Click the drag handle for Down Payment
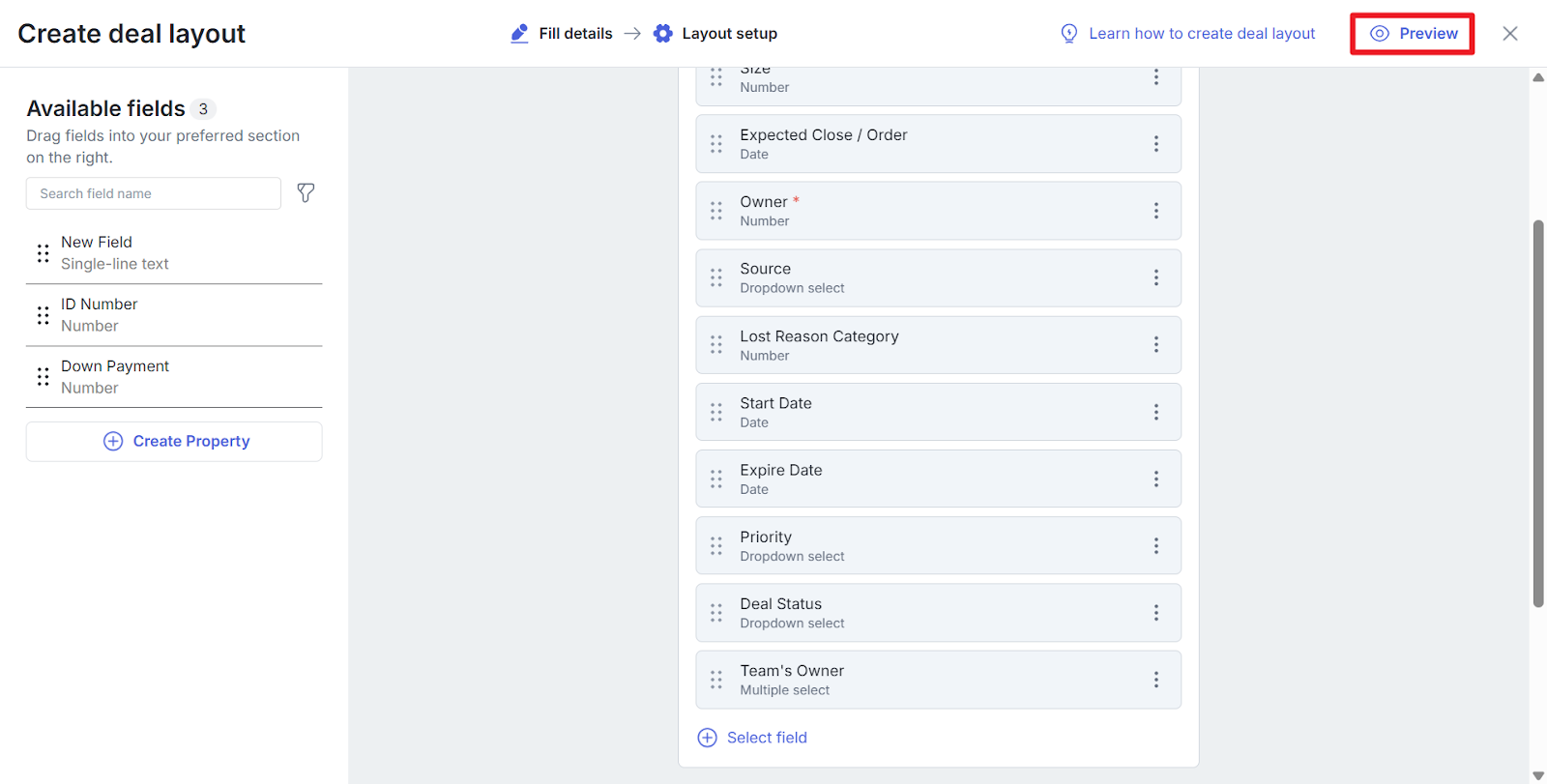This screenshot has height=784, width=1547. 43,377
